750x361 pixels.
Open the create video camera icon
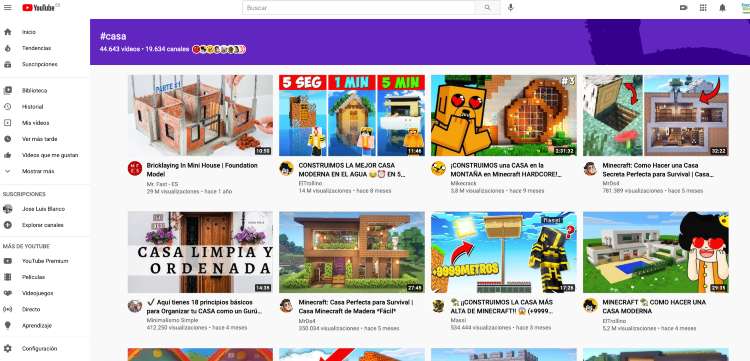(x=684, y=8)
